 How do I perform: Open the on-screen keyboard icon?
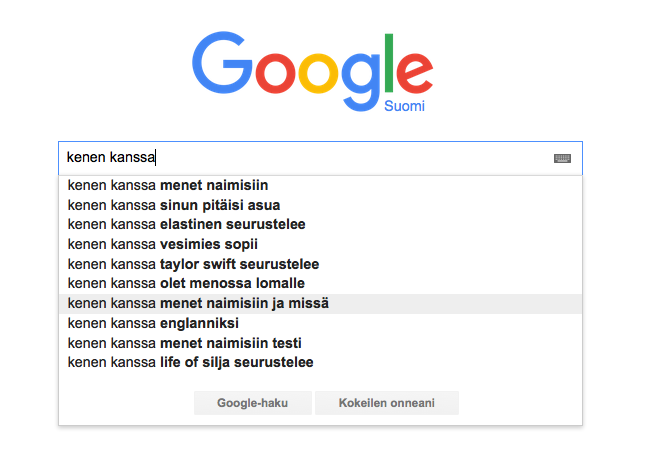point(562,158)
